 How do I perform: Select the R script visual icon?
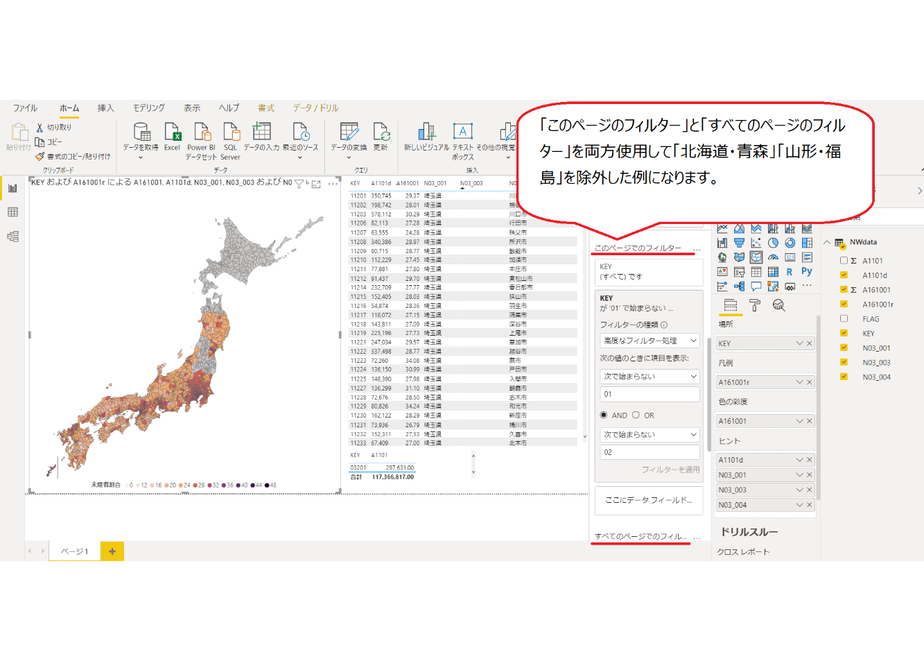pos(790,272)
